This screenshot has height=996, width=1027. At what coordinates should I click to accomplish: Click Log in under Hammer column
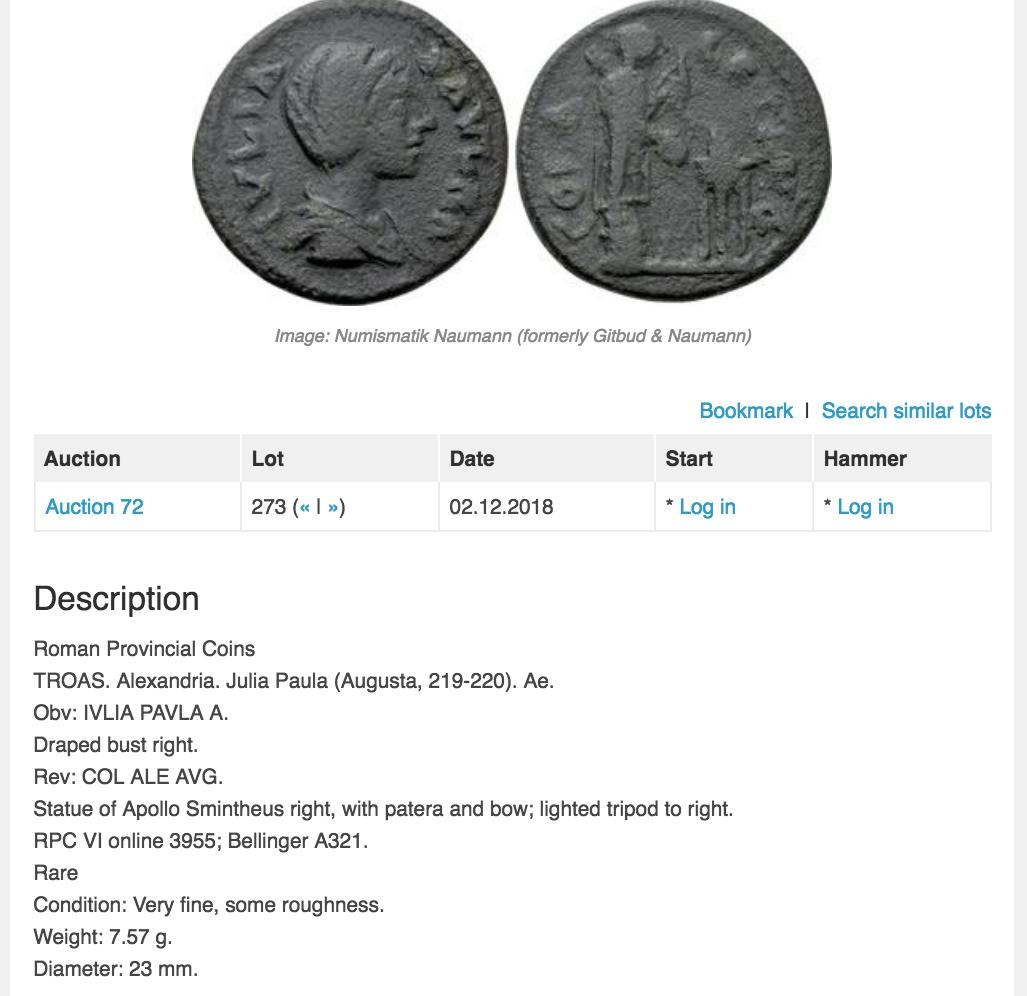(x=865, y=507)
